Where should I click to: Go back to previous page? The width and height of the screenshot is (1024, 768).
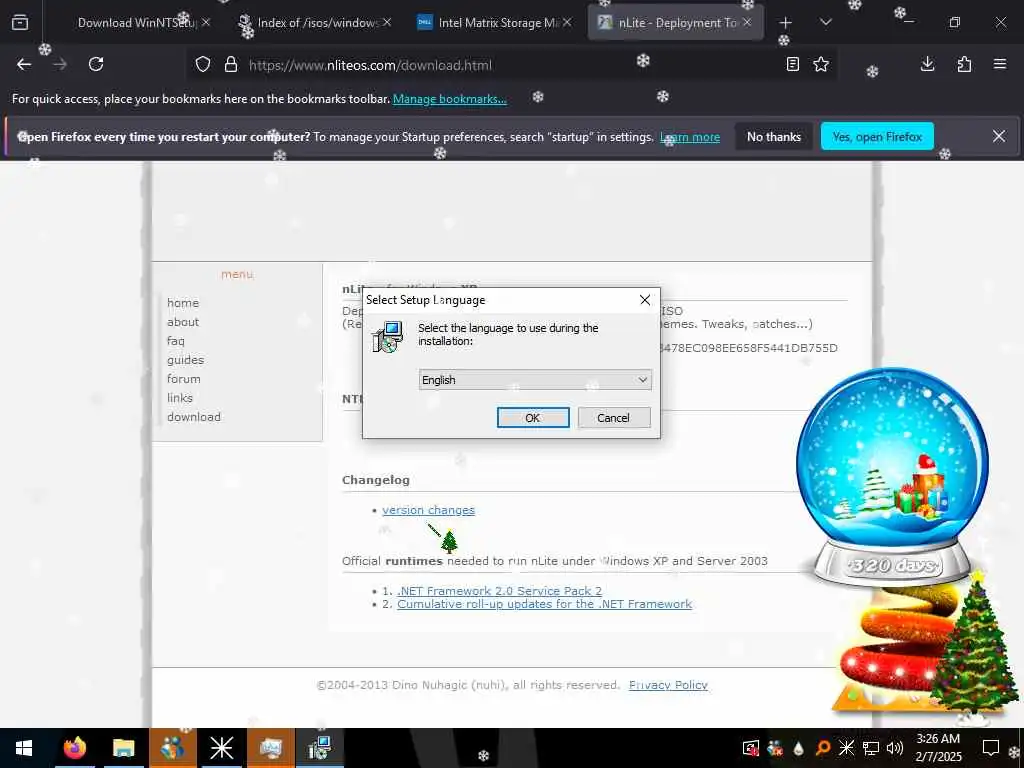click(24, 64)
